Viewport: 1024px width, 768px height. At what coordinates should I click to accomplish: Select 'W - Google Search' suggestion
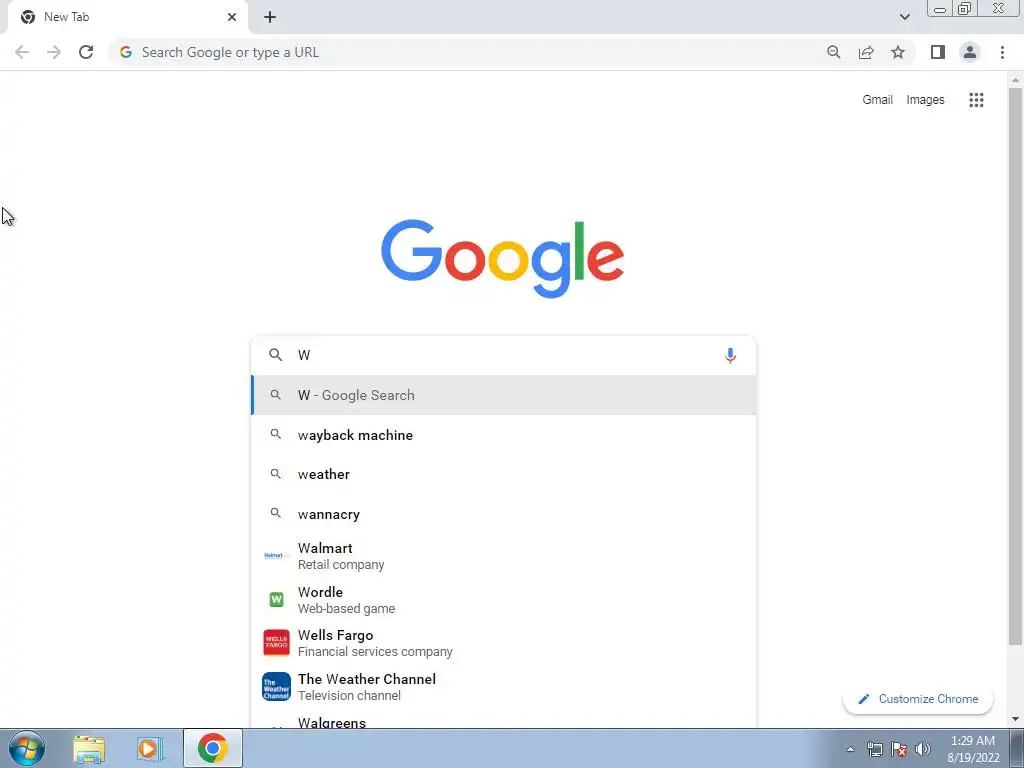click(504, 395)
